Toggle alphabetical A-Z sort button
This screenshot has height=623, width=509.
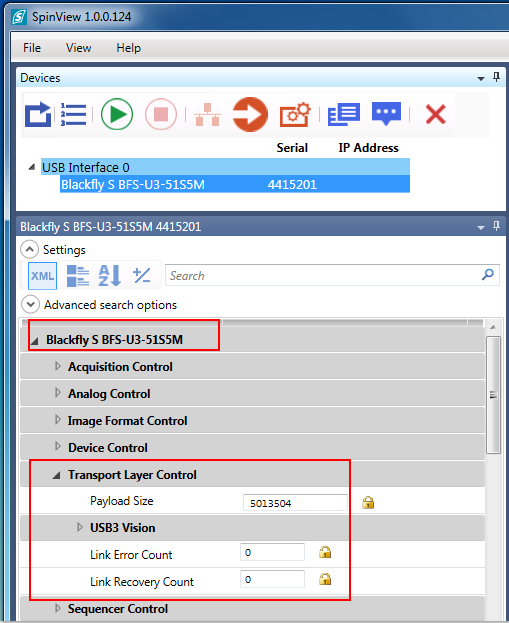tap(109, 276)
